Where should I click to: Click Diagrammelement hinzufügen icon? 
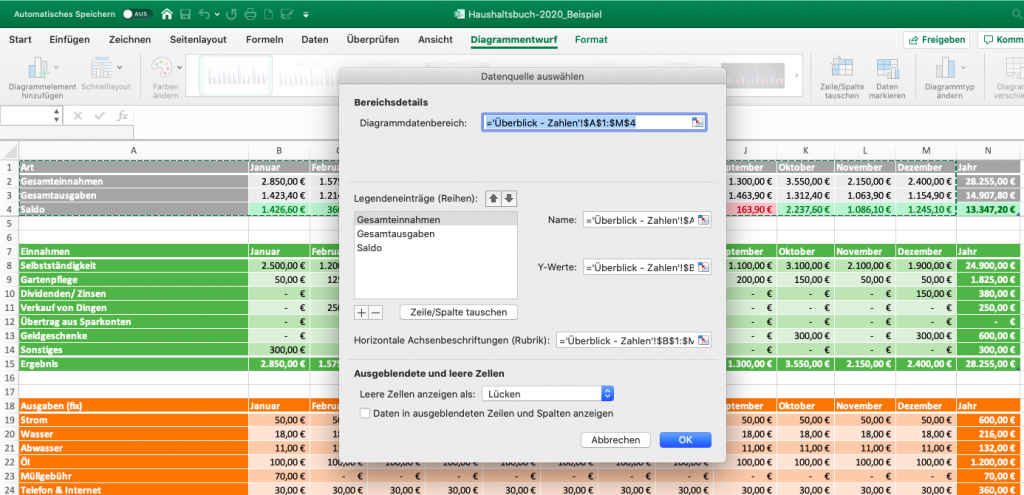click(37, 68)
